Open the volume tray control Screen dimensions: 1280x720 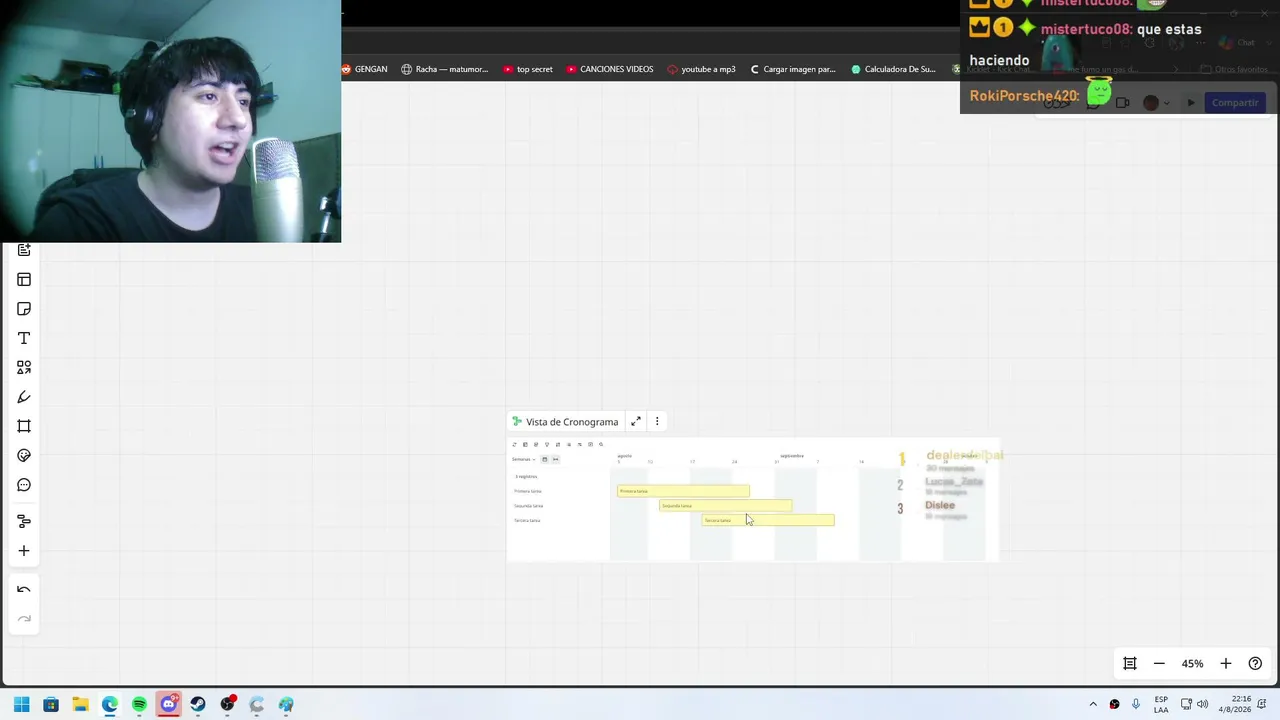(x=1202, y=705)
